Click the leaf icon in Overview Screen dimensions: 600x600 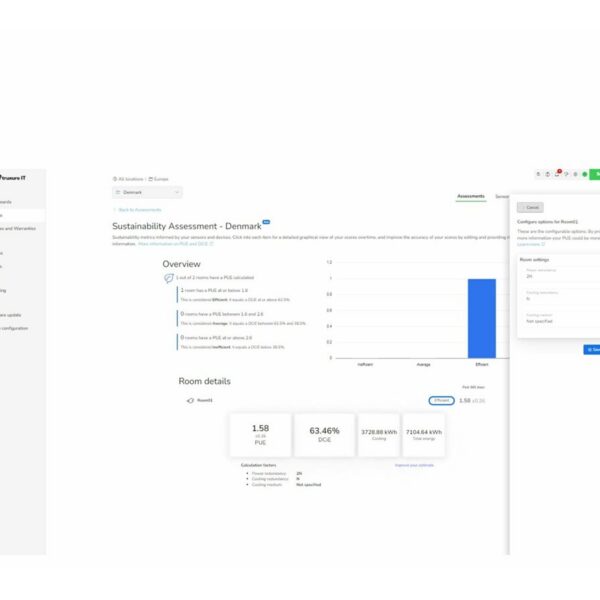pyautogui.click(x=168, y=278)
